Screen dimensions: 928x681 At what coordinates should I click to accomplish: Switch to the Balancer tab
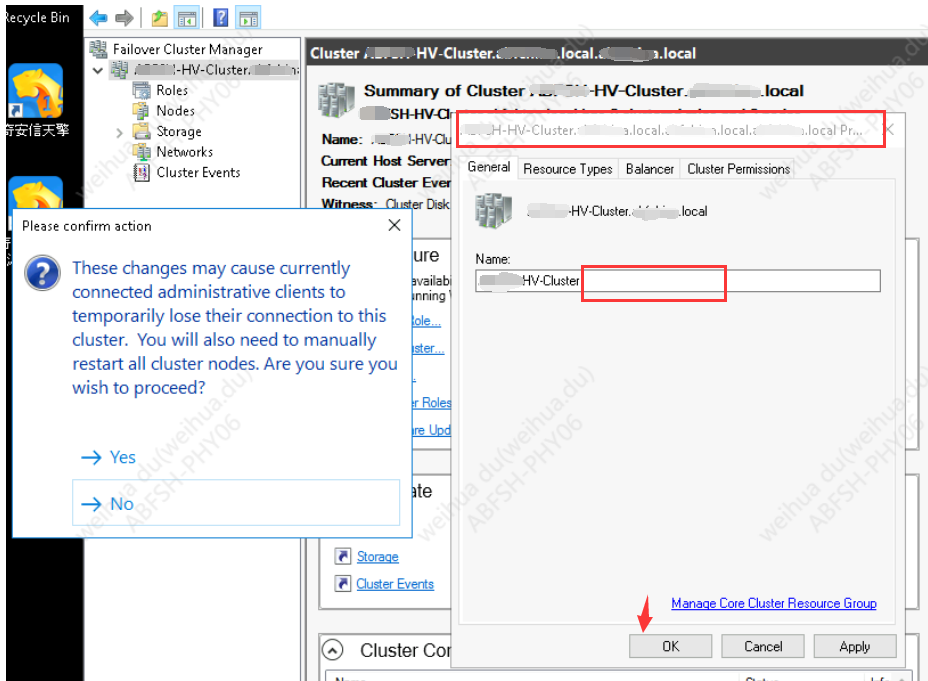[649, 169]
